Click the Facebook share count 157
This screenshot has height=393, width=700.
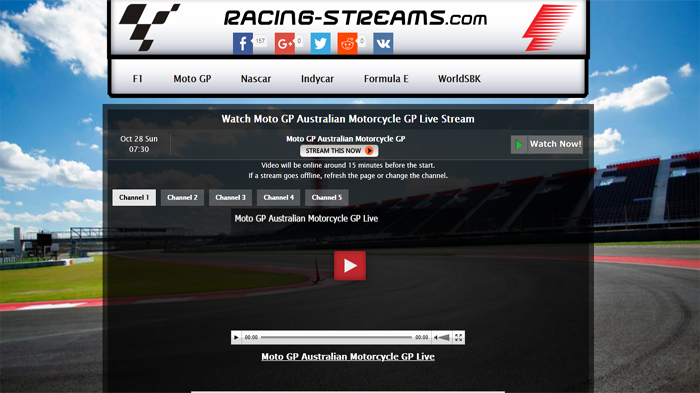click(x=260, y=41)
